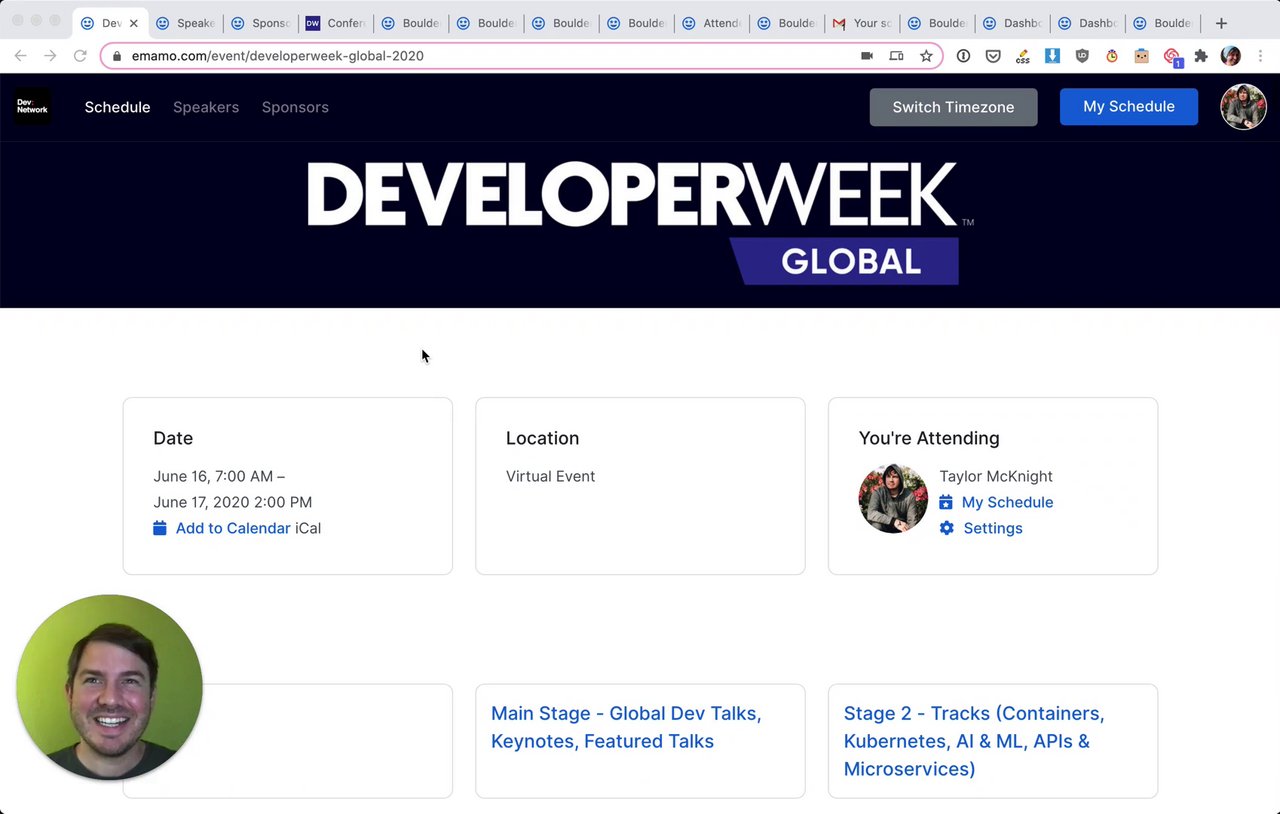Open the Extensions puzzle piece menu
Screen dimensions: 1280x814
1201,56
